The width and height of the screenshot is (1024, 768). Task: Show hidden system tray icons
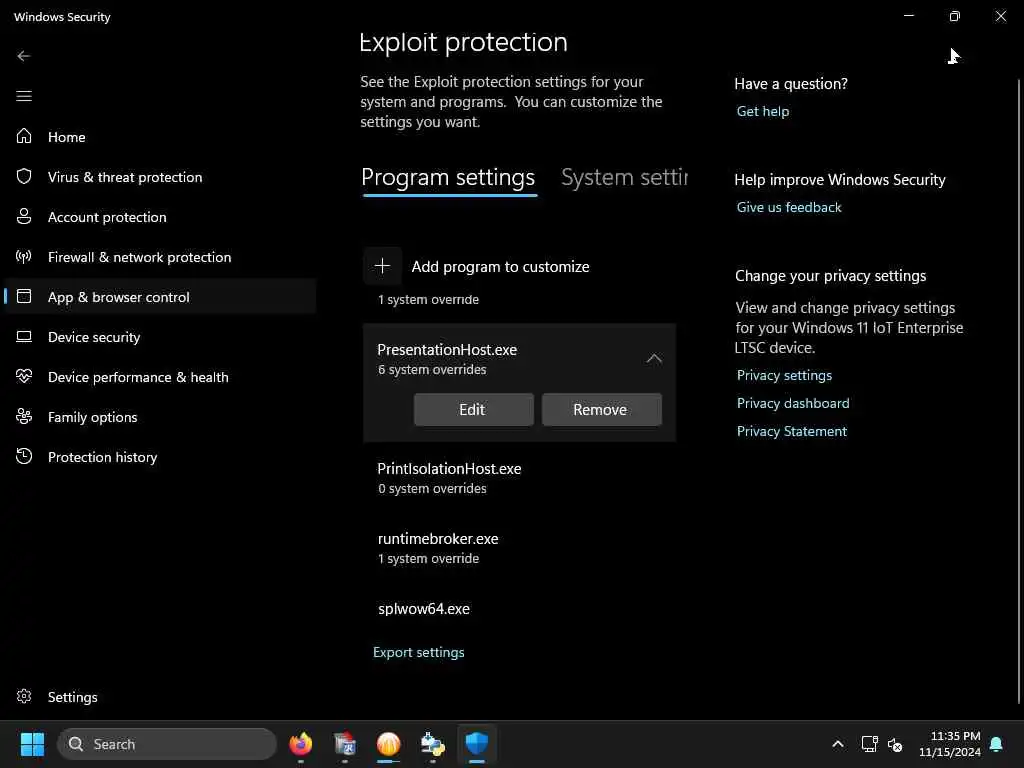(x=838, y=744)
